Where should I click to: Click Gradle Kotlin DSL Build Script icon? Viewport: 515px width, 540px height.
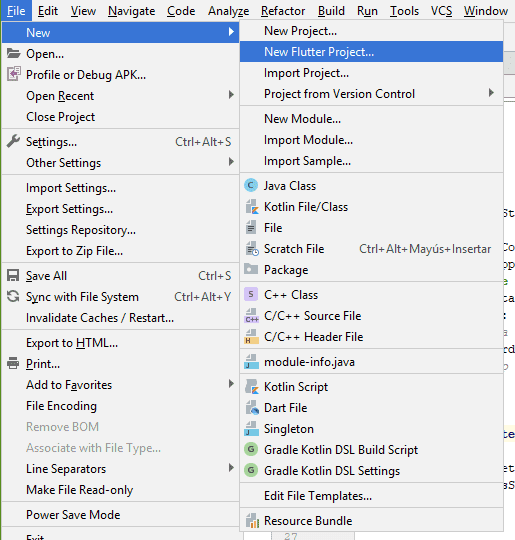[251, 449]
